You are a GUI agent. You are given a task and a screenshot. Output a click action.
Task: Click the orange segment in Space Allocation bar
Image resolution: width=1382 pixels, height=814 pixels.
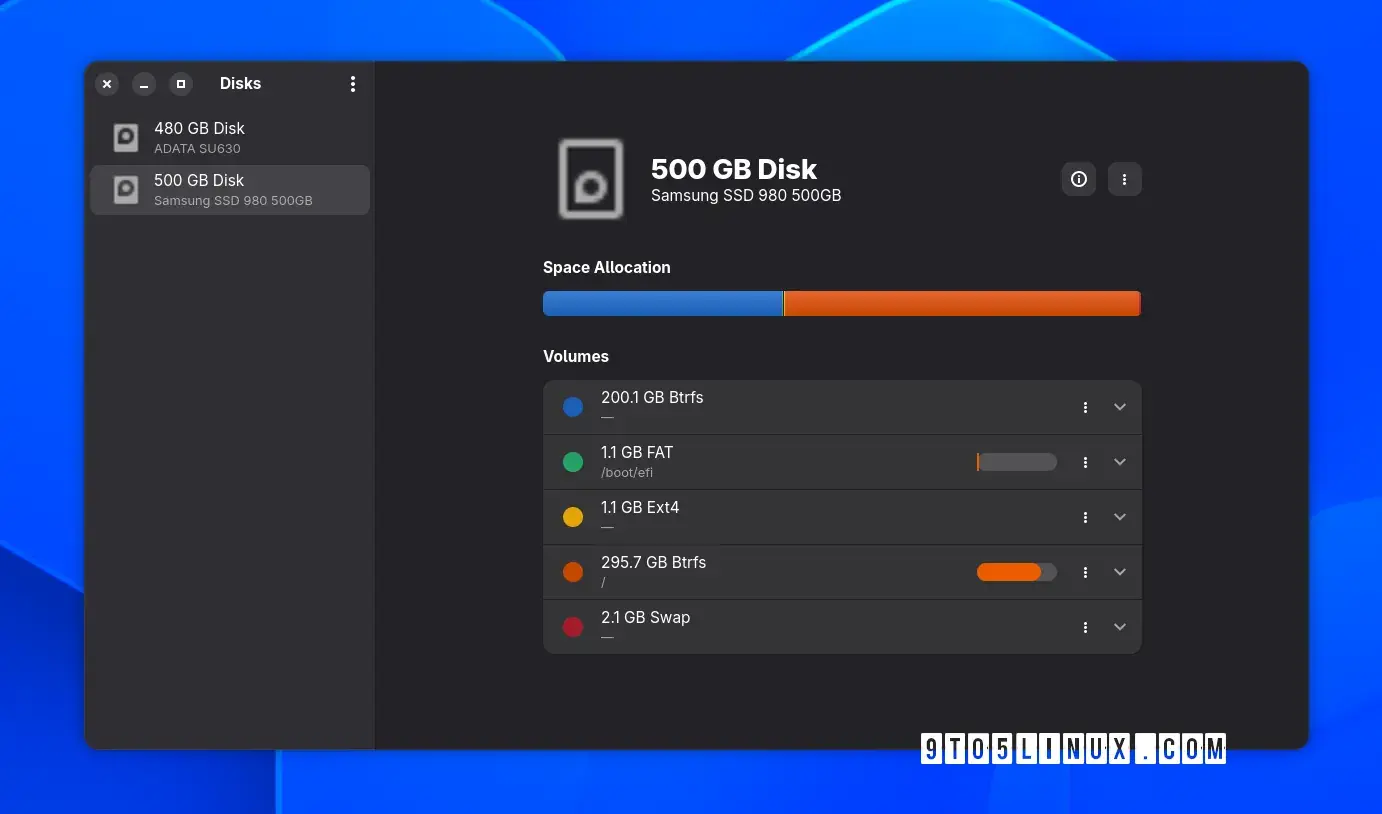pos(962,304)
